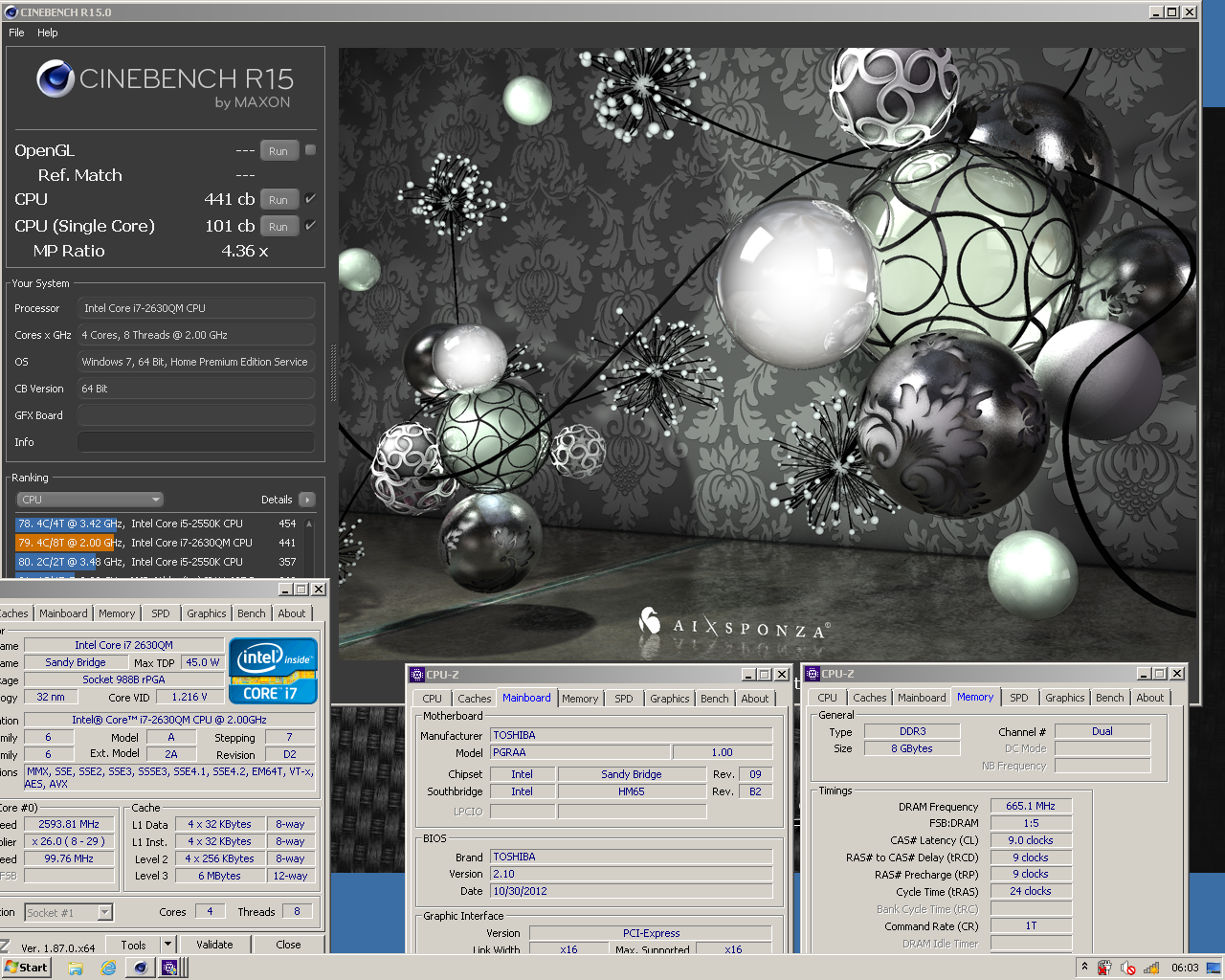Select highlighted ranking row i7-2630QM 441

pos(158,543)
